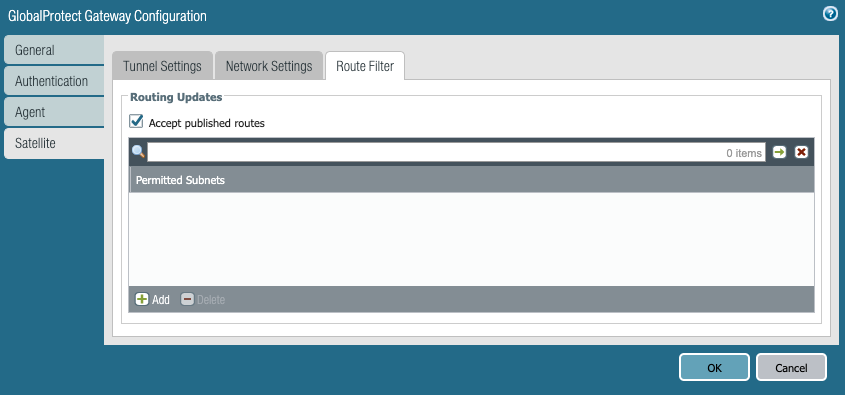
Task: Go to the Agent side tab
Action: coord(54,113)
